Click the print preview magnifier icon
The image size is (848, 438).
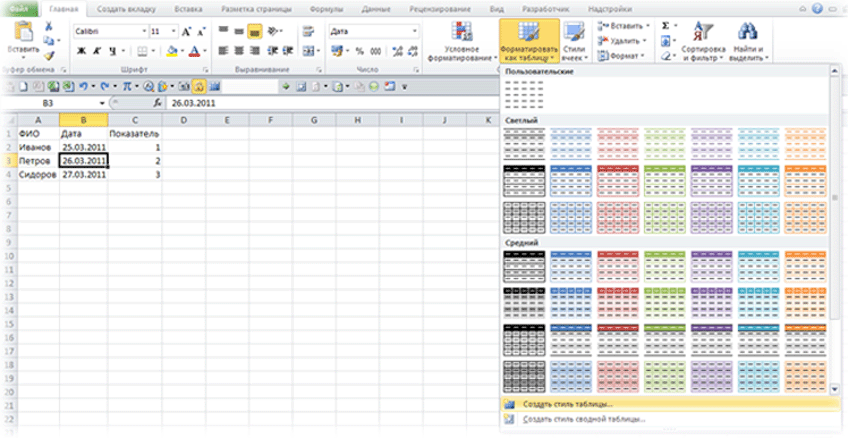(x=149, y=87)
